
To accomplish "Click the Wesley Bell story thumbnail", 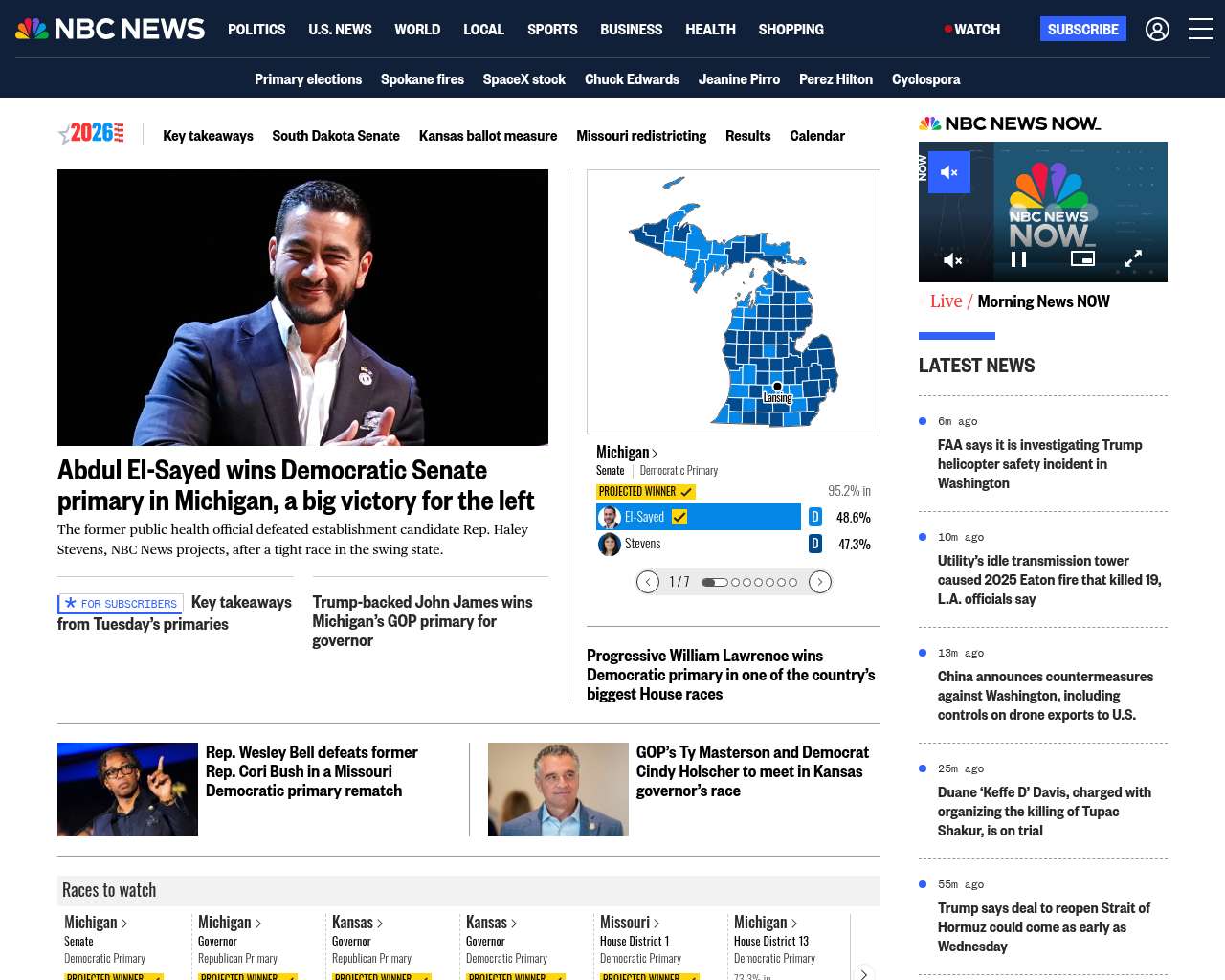I will (x=127, y=790).
